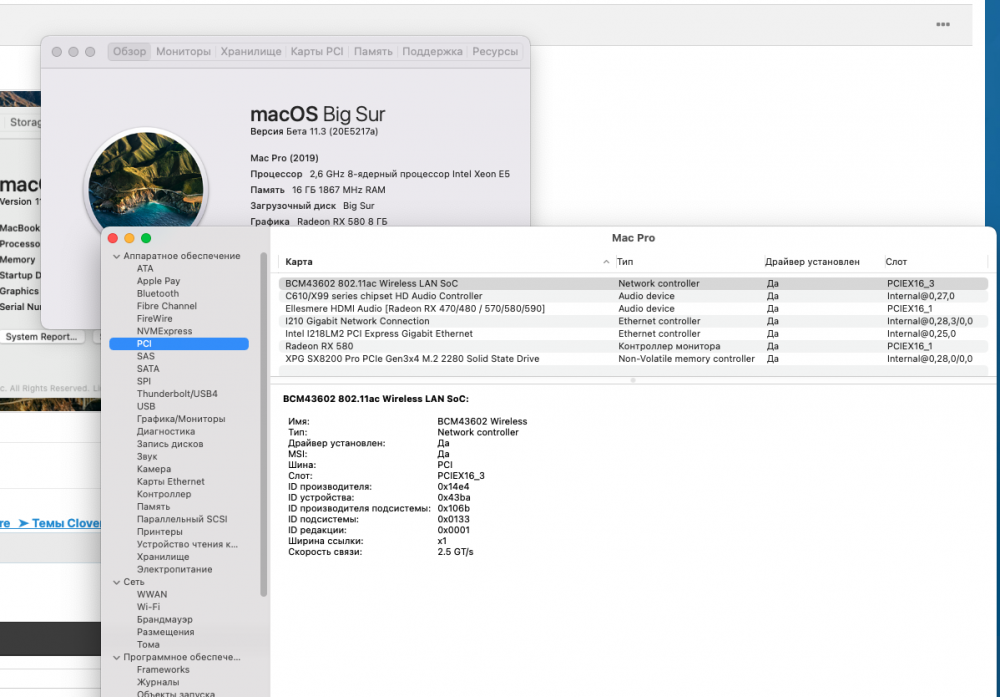Screen dimensions: 1000x697
Task: Open the Память tab in About window
Action: tap(373, 52)
